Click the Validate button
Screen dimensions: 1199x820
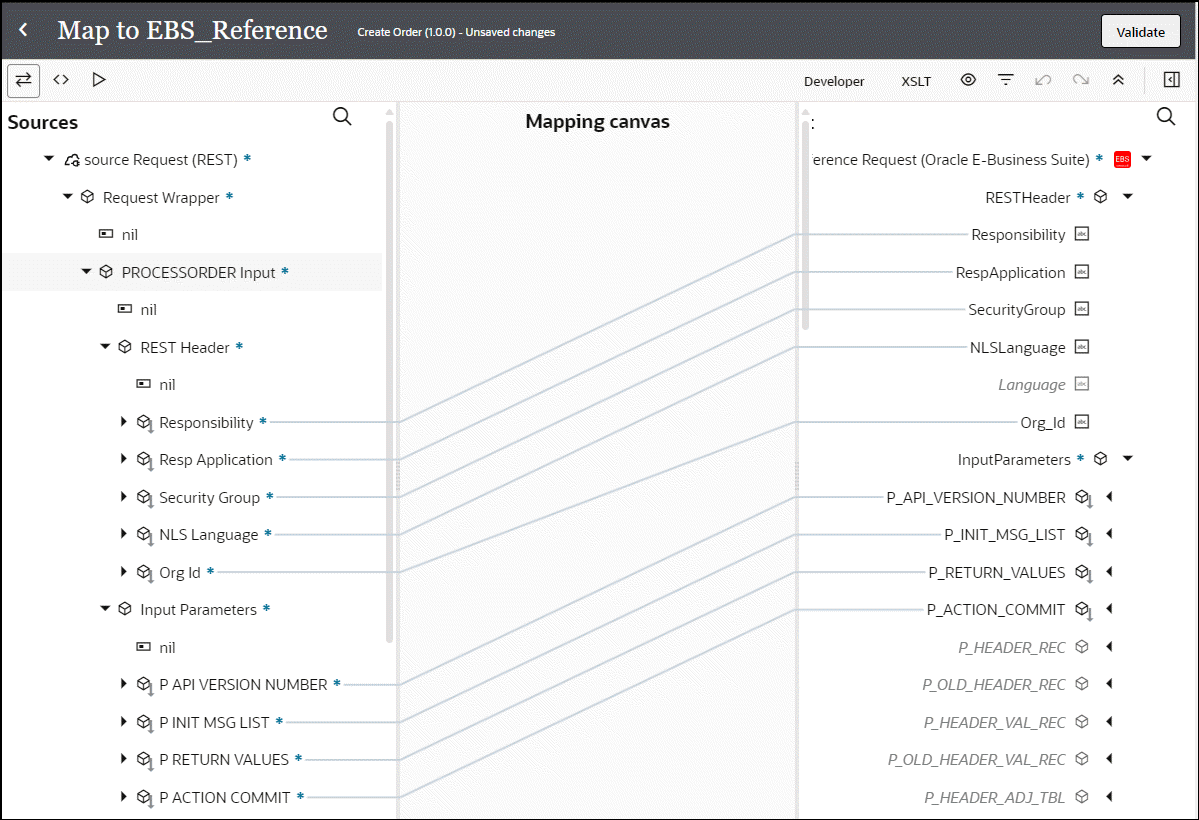click(x=1140, y=32)
